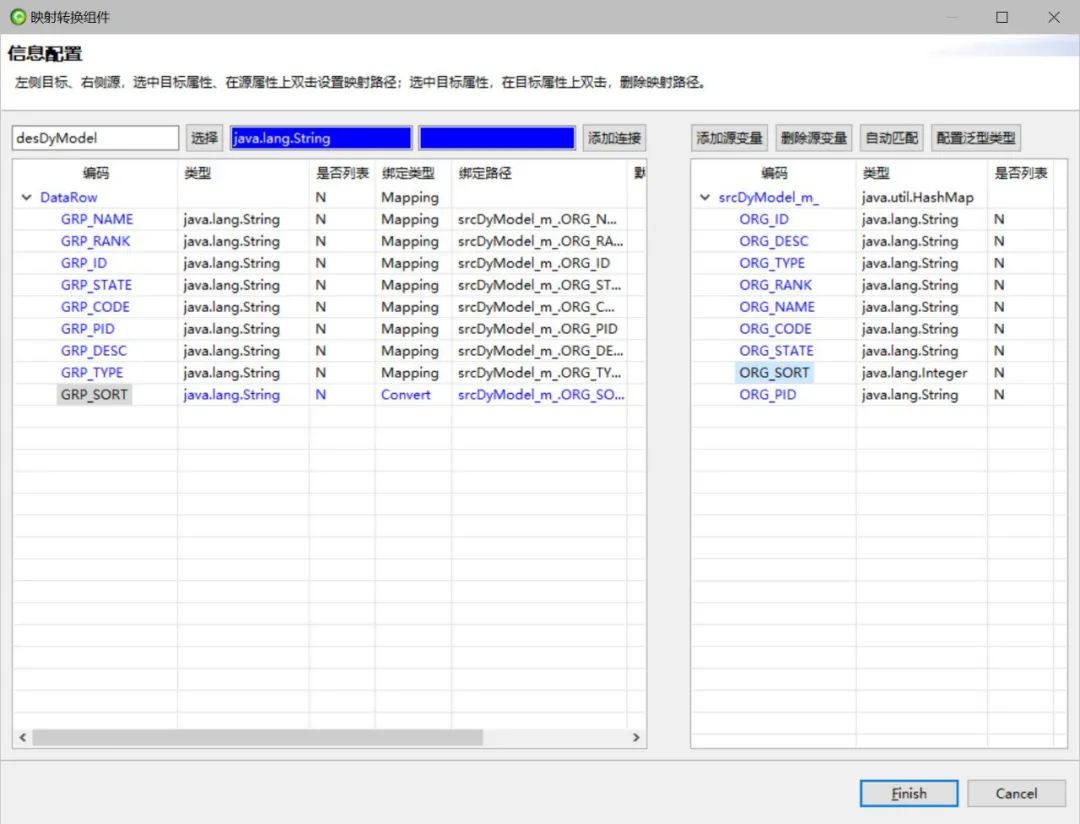Select the DataRow root row

pos(69,197)
